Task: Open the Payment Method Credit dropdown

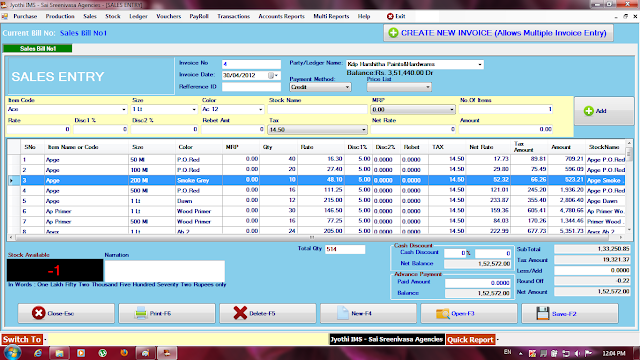Action: click(x=347, y=87)
